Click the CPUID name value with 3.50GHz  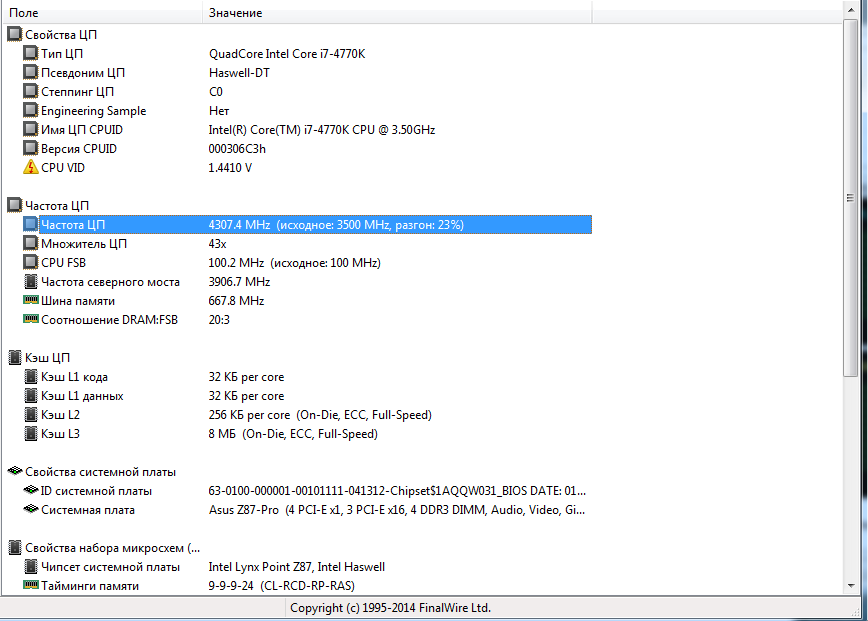click(322, 130)
